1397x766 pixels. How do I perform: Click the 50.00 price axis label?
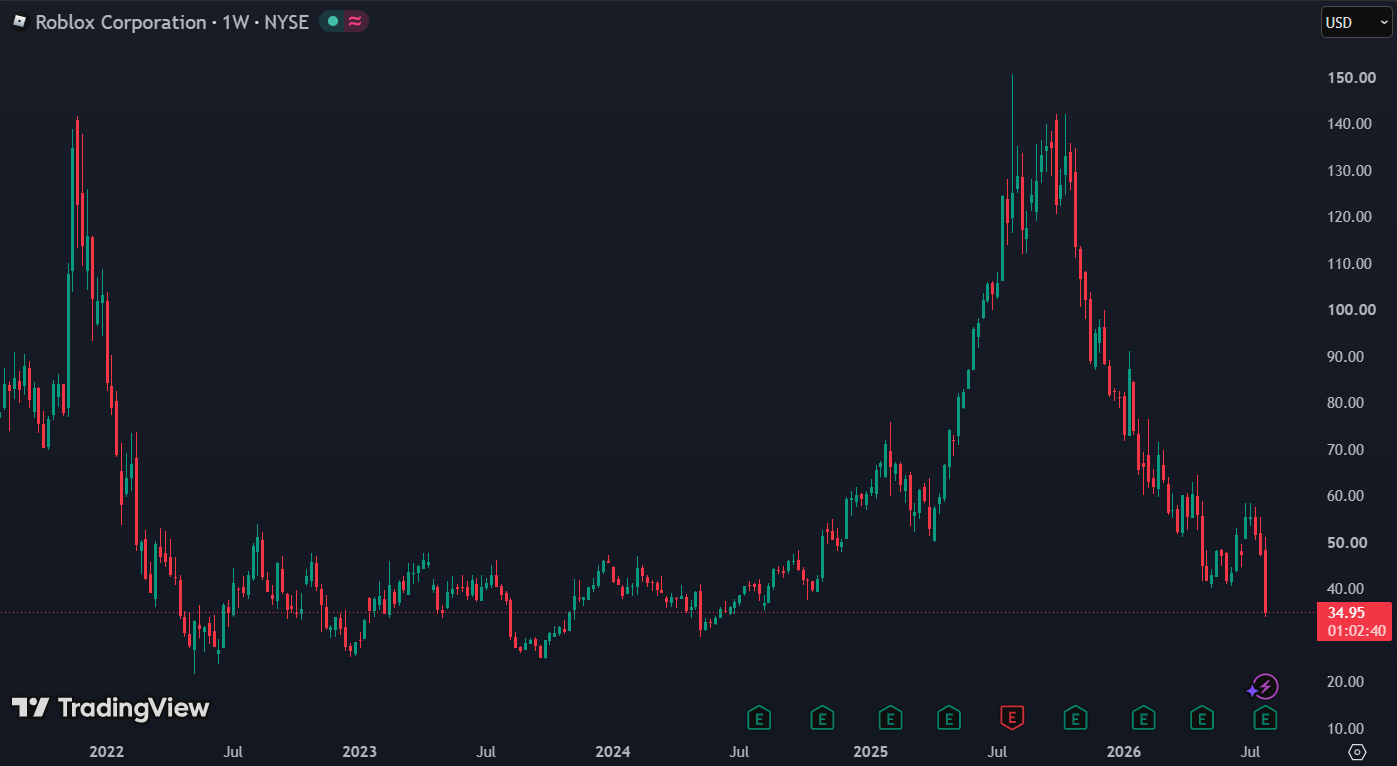click(1346, 543)
